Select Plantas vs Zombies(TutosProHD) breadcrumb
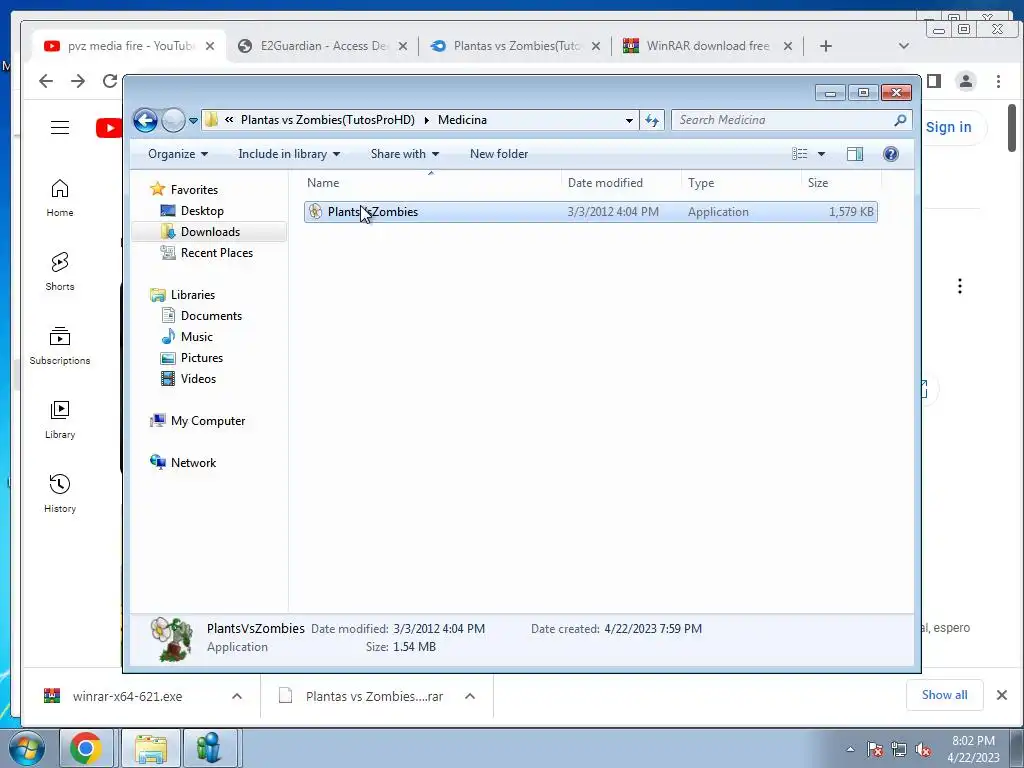The image size is (1024, 768). 328,120
